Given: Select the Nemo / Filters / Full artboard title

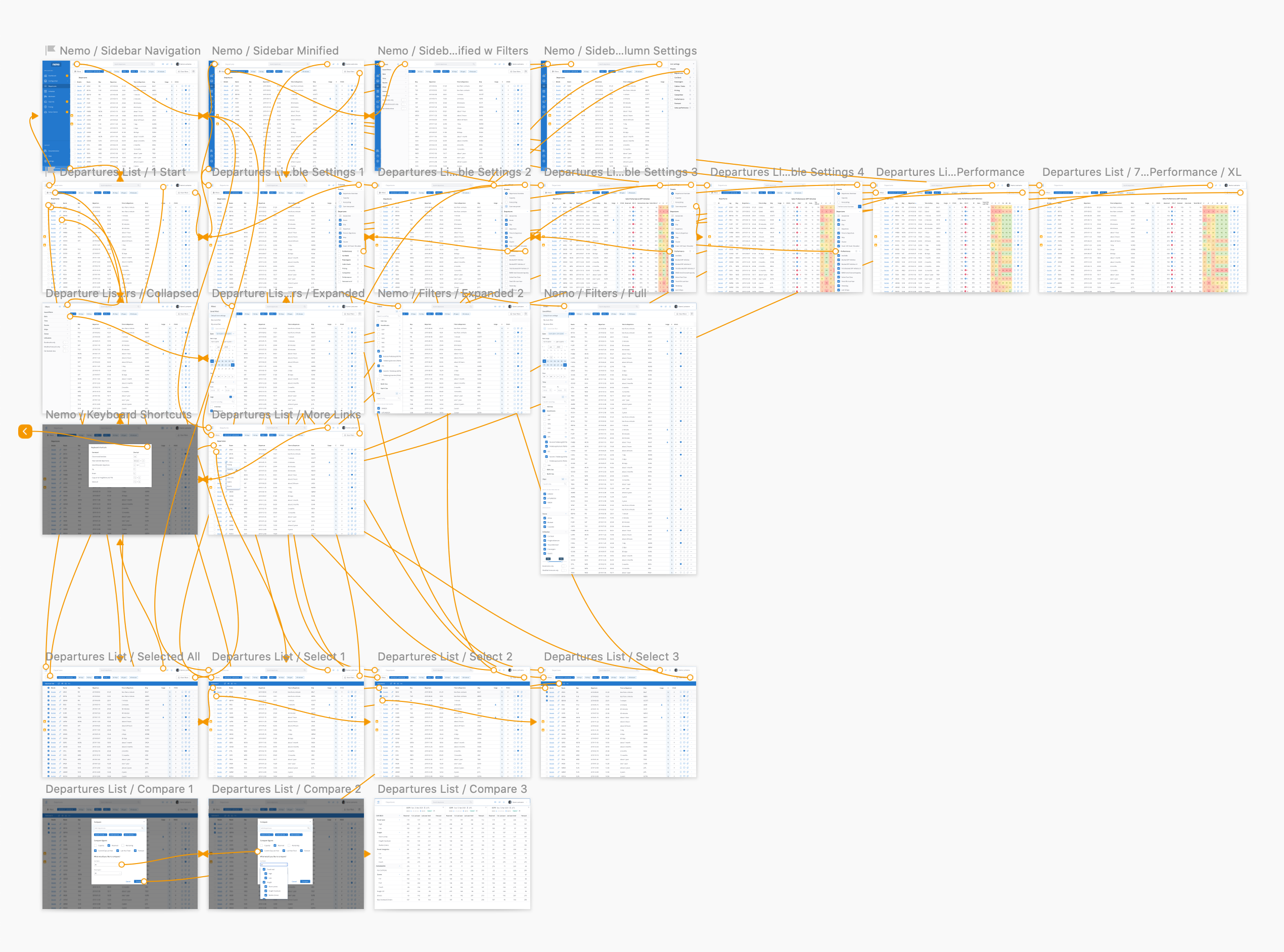Looking at the screenshot, I should pyautogui.click(x=595, y=293).
